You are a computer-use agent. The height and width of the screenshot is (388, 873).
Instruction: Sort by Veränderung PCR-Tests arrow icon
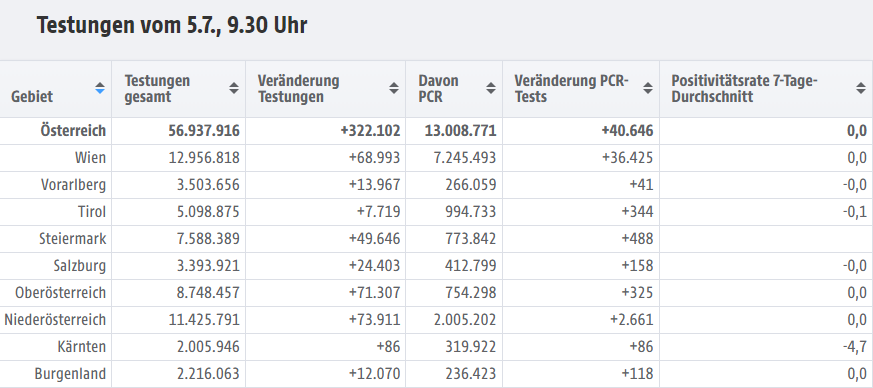648,89
